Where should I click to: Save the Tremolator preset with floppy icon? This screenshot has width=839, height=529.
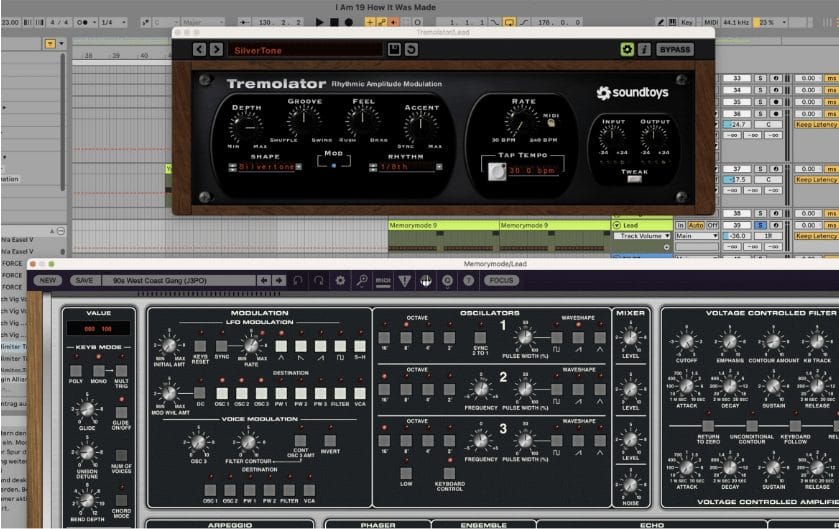point(394,50)
